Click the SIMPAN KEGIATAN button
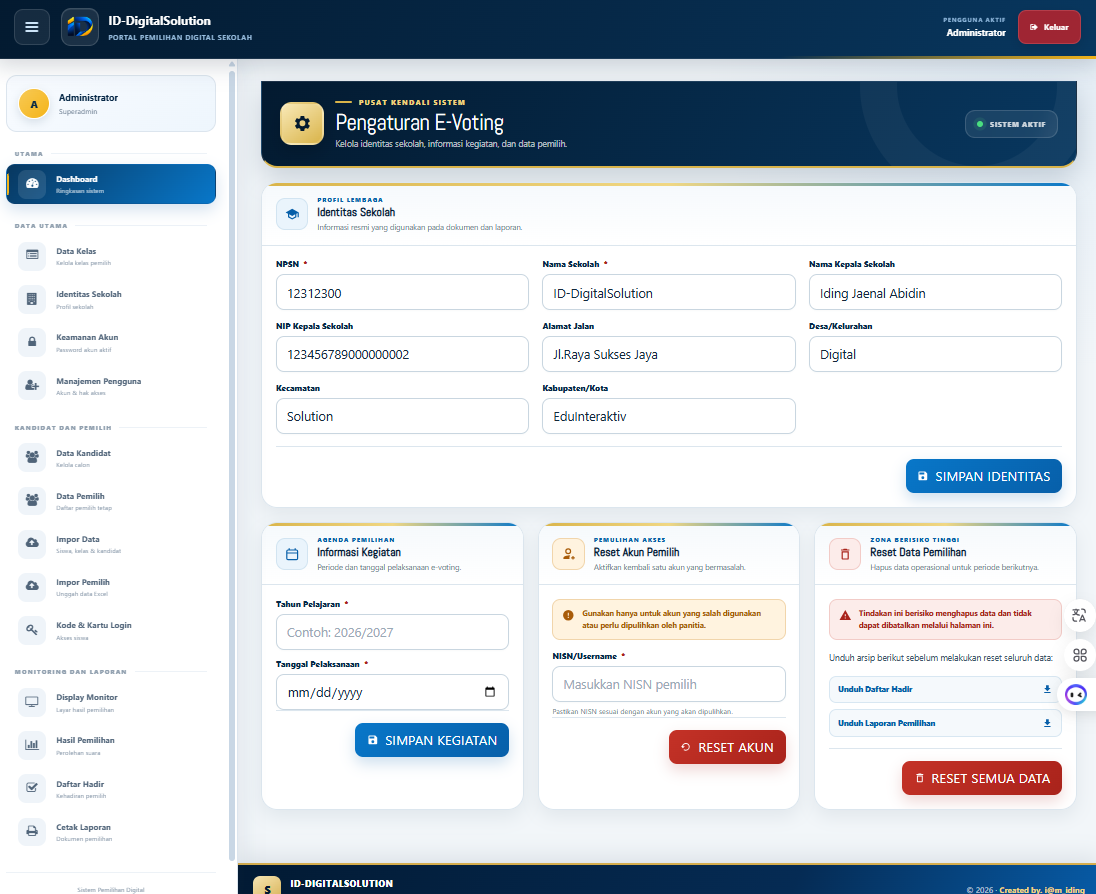1096x894 pixels. 432,740
